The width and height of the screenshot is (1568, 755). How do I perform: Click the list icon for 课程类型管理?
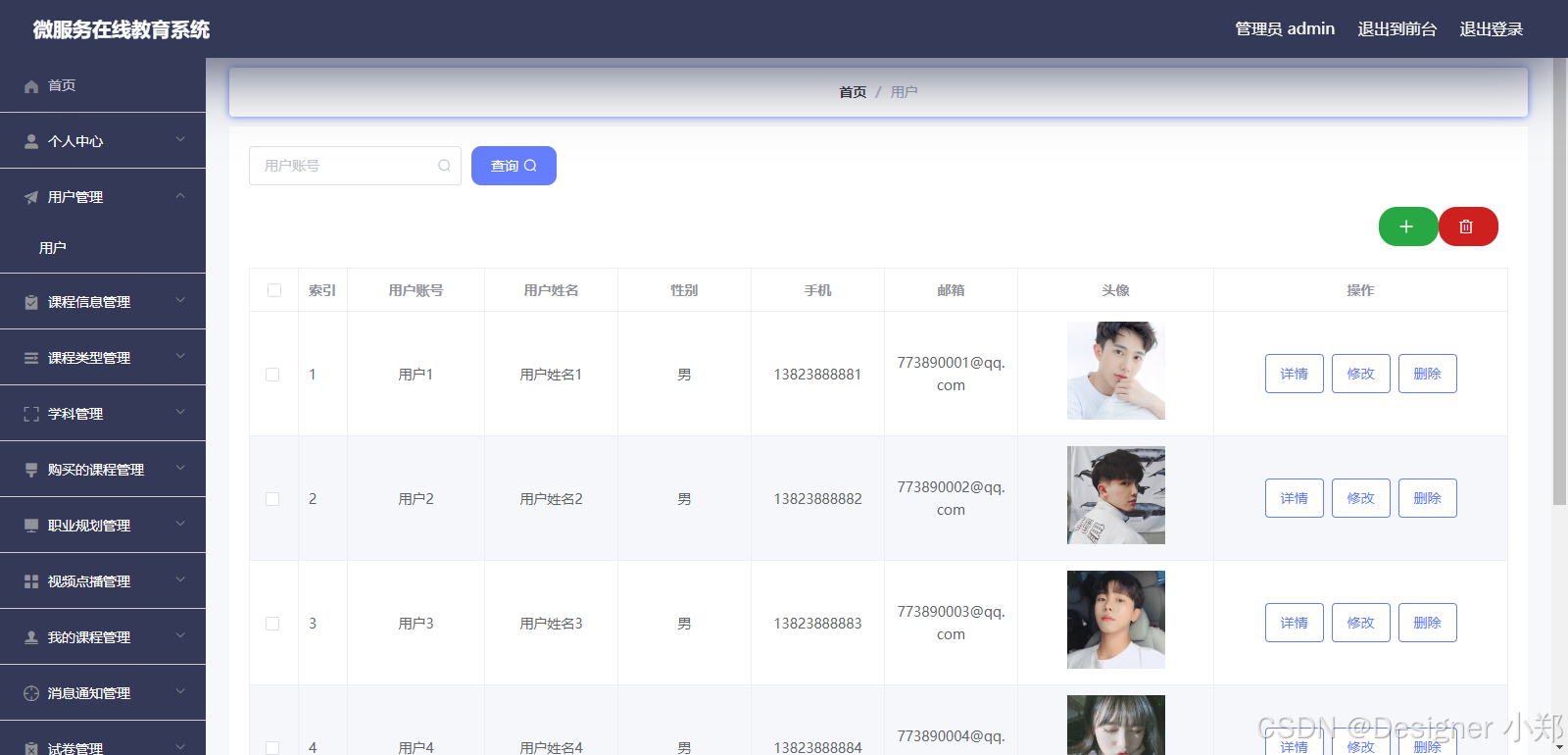tap(31, 358)
